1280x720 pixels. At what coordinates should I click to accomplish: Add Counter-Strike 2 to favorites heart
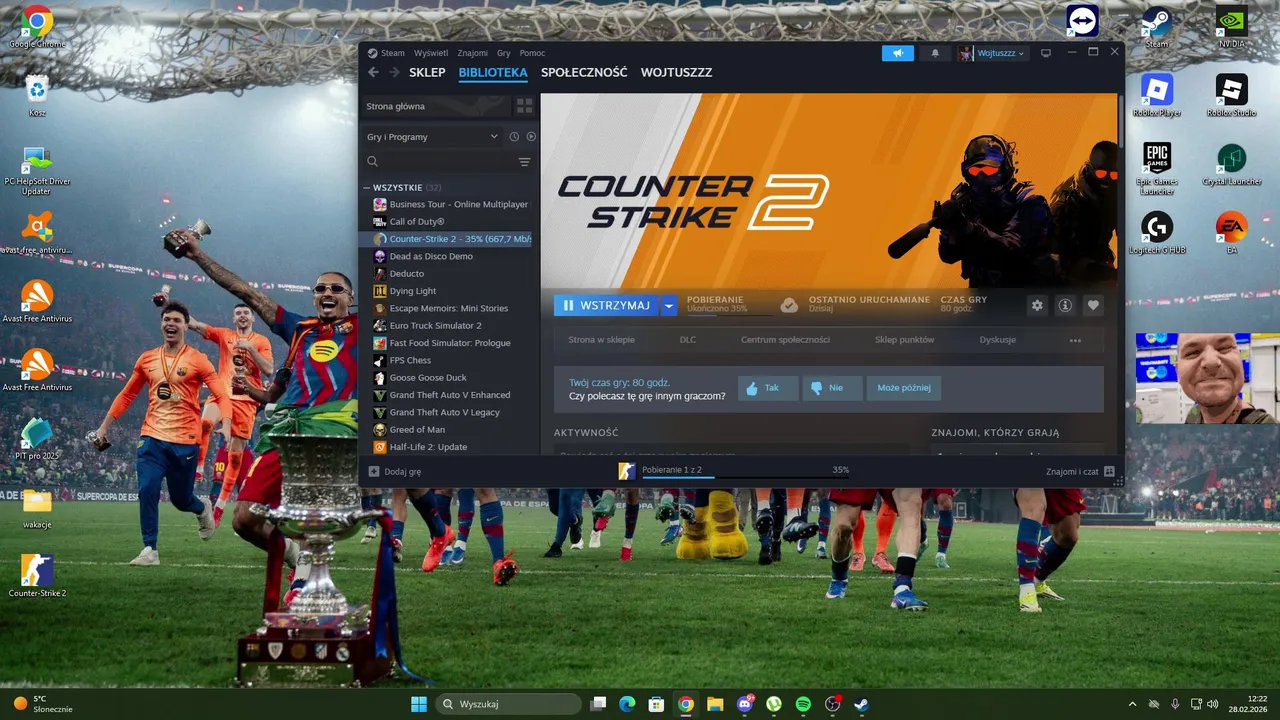click(1093, 305)
